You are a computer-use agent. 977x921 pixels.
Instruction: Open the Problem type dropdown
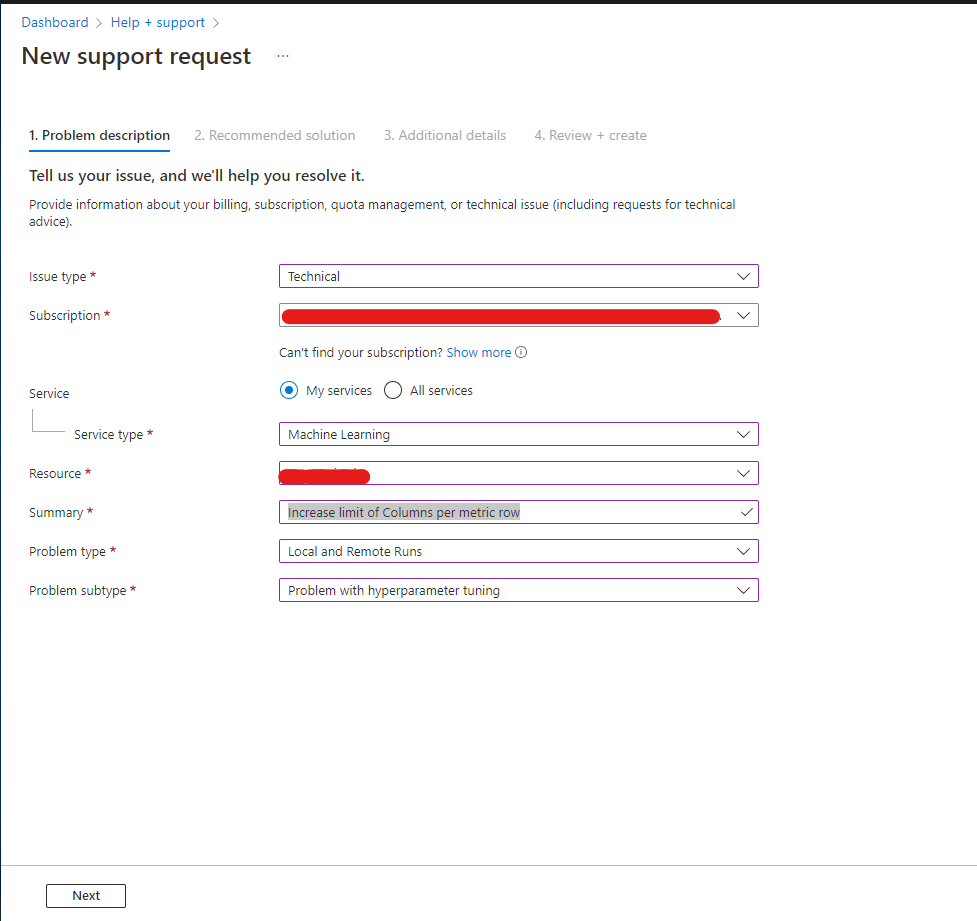pyautogui.click(x=744, y=550)
